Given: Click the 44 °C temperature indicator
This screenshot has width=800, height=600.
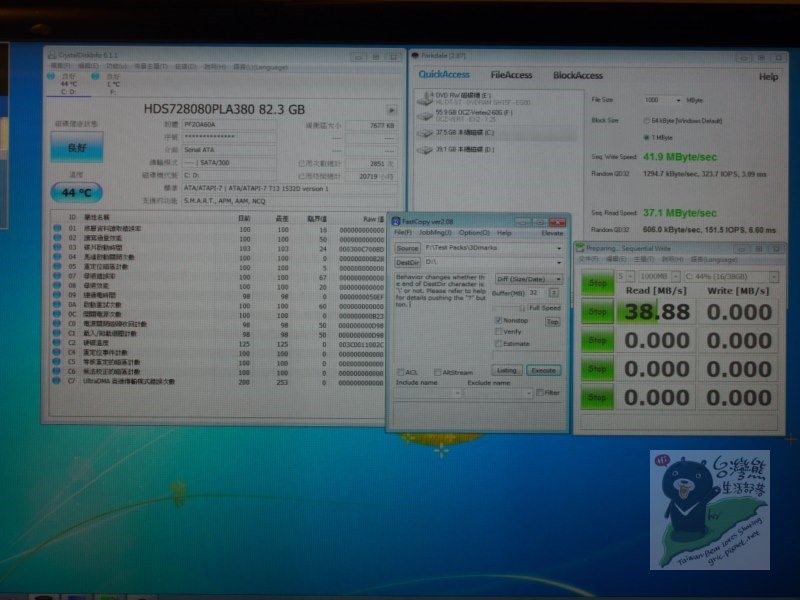Looking at the screenshot, I should 77,193.
